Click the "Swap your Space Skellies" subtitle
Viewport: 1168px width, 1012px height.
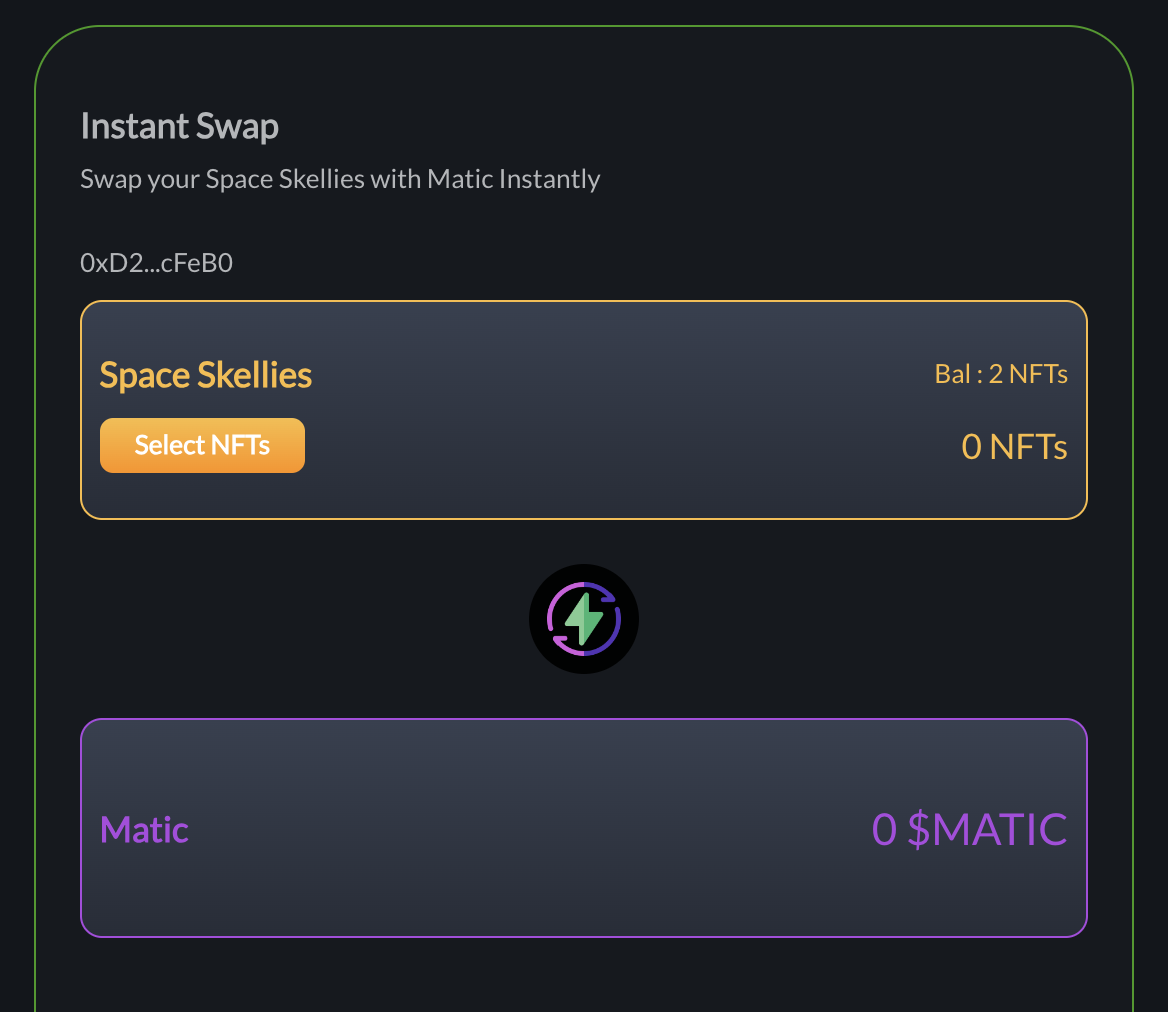point(340,180)
